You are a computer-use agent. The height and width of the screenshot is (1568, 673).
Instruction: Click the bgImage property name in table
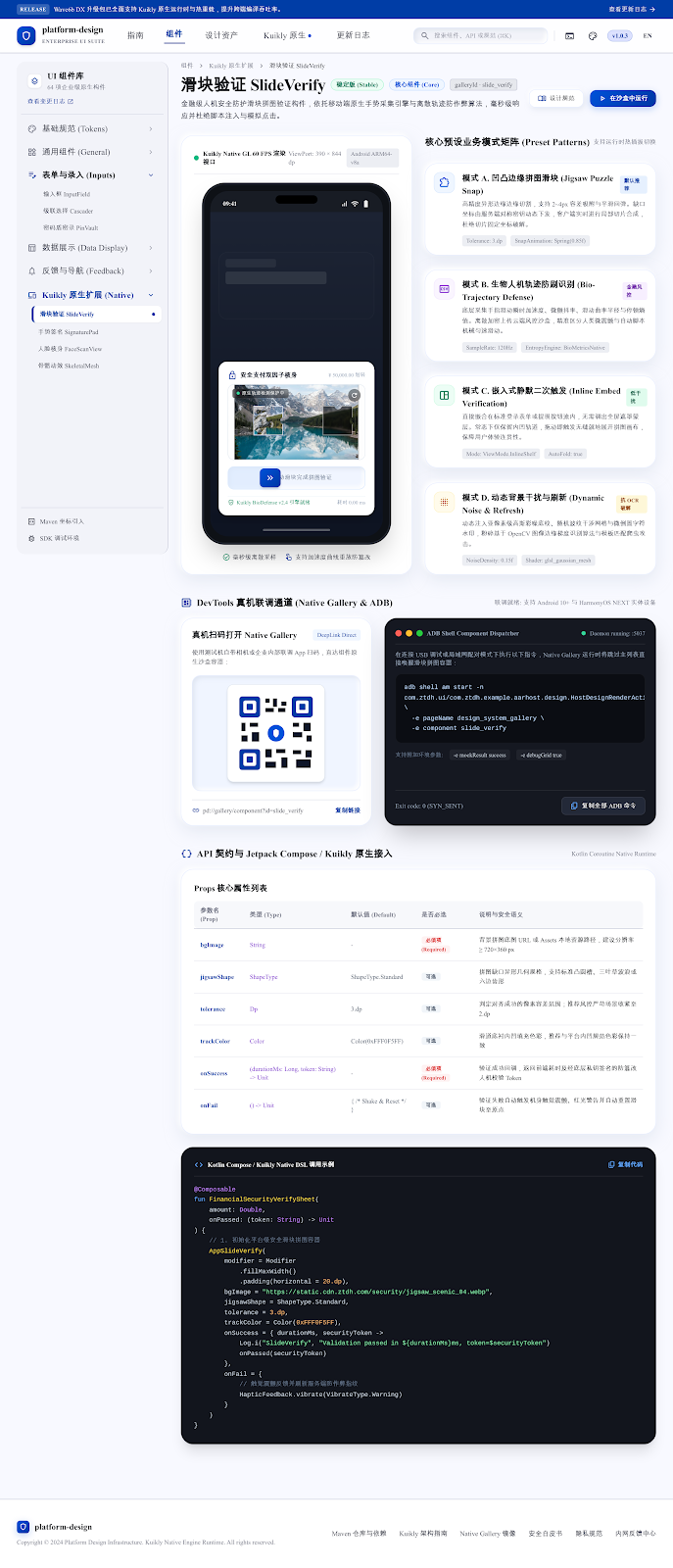[x=213, y=945]
